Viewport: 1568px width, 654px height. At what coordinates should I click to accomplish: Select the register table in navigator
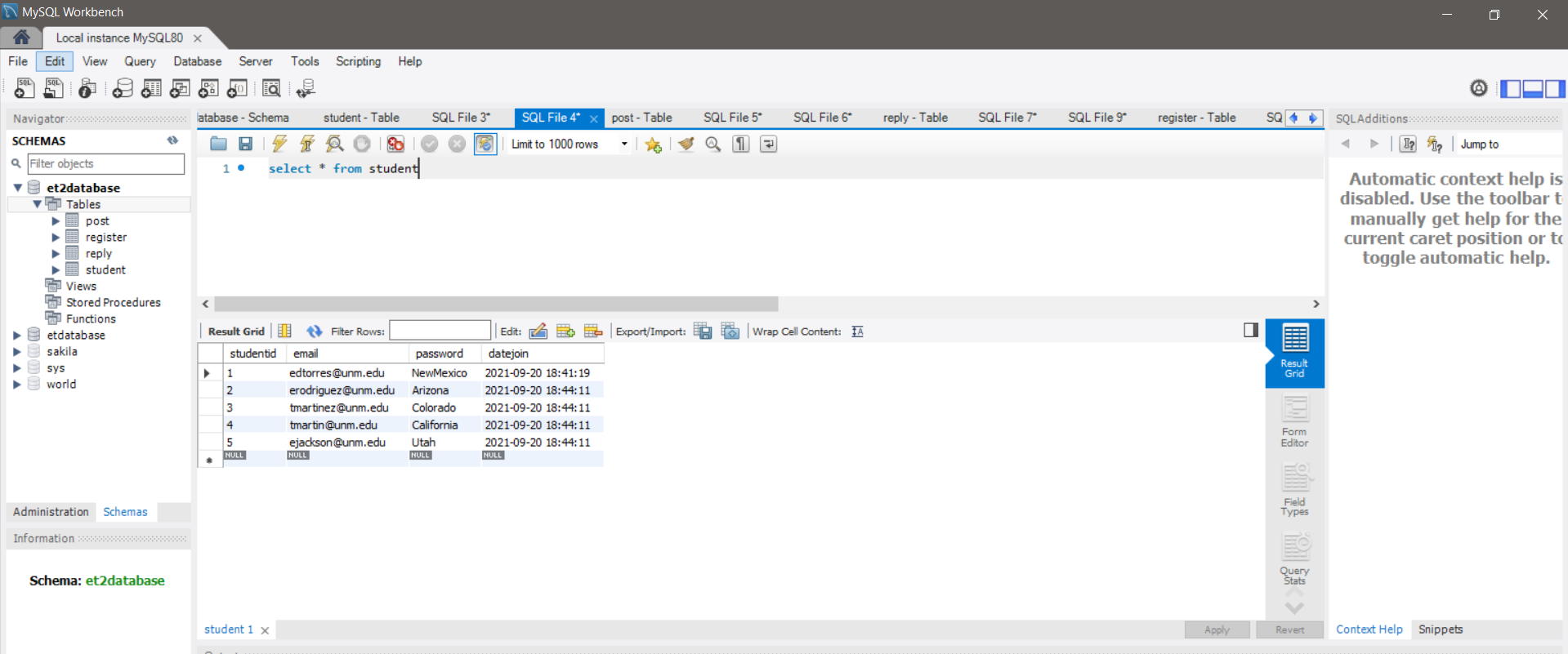click(x=106, y=237)
